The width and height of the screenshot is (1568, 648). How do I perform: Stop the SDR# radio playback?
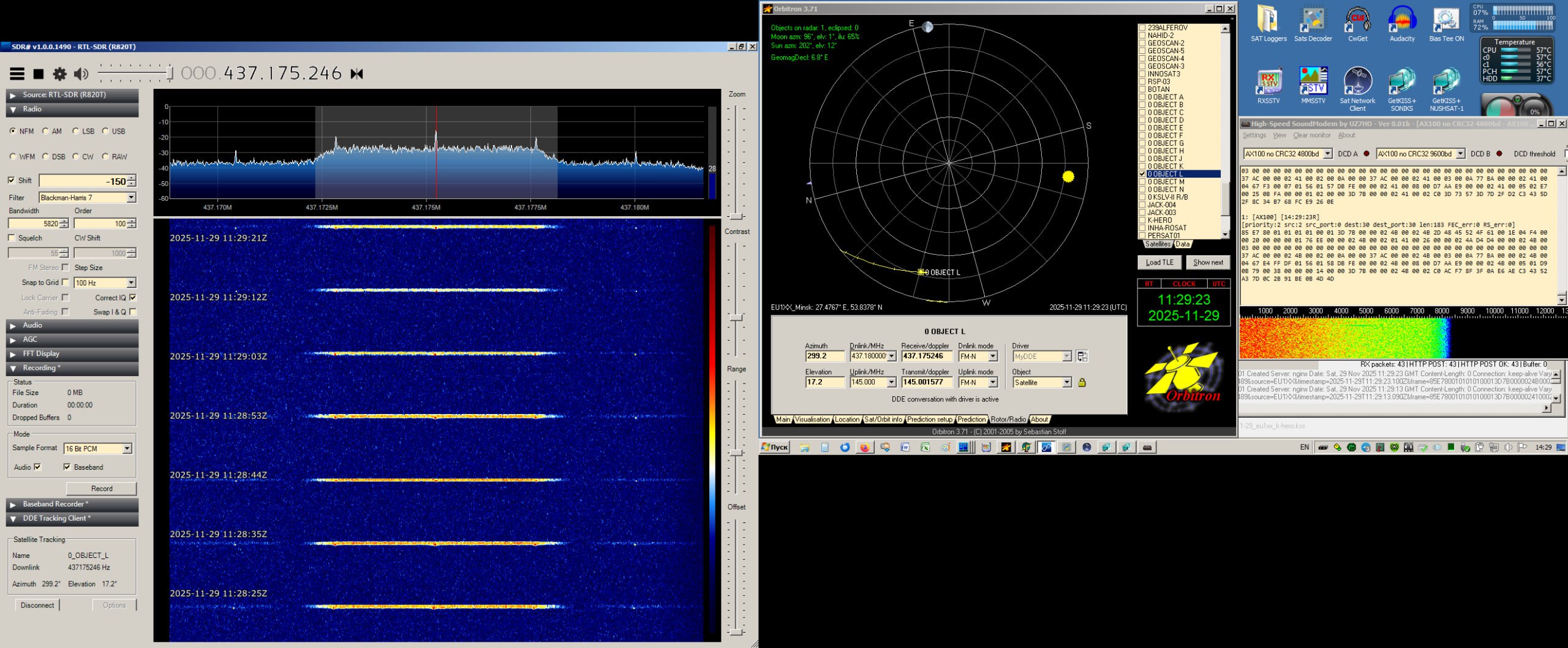[x=39, y=74]
